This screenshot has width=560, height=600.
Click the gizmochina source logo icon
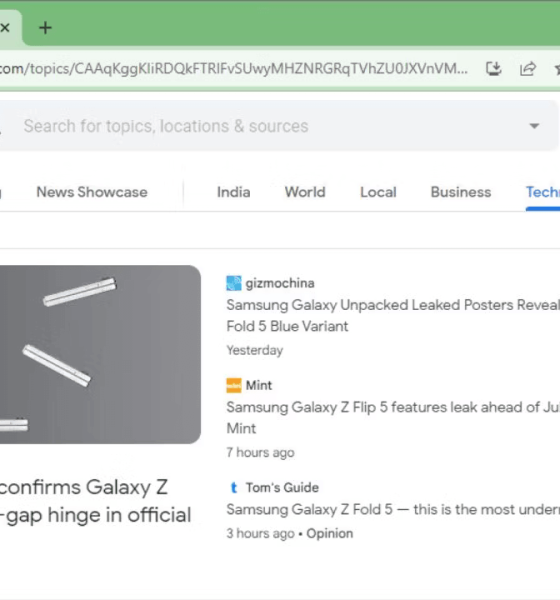tap(234, 283)
